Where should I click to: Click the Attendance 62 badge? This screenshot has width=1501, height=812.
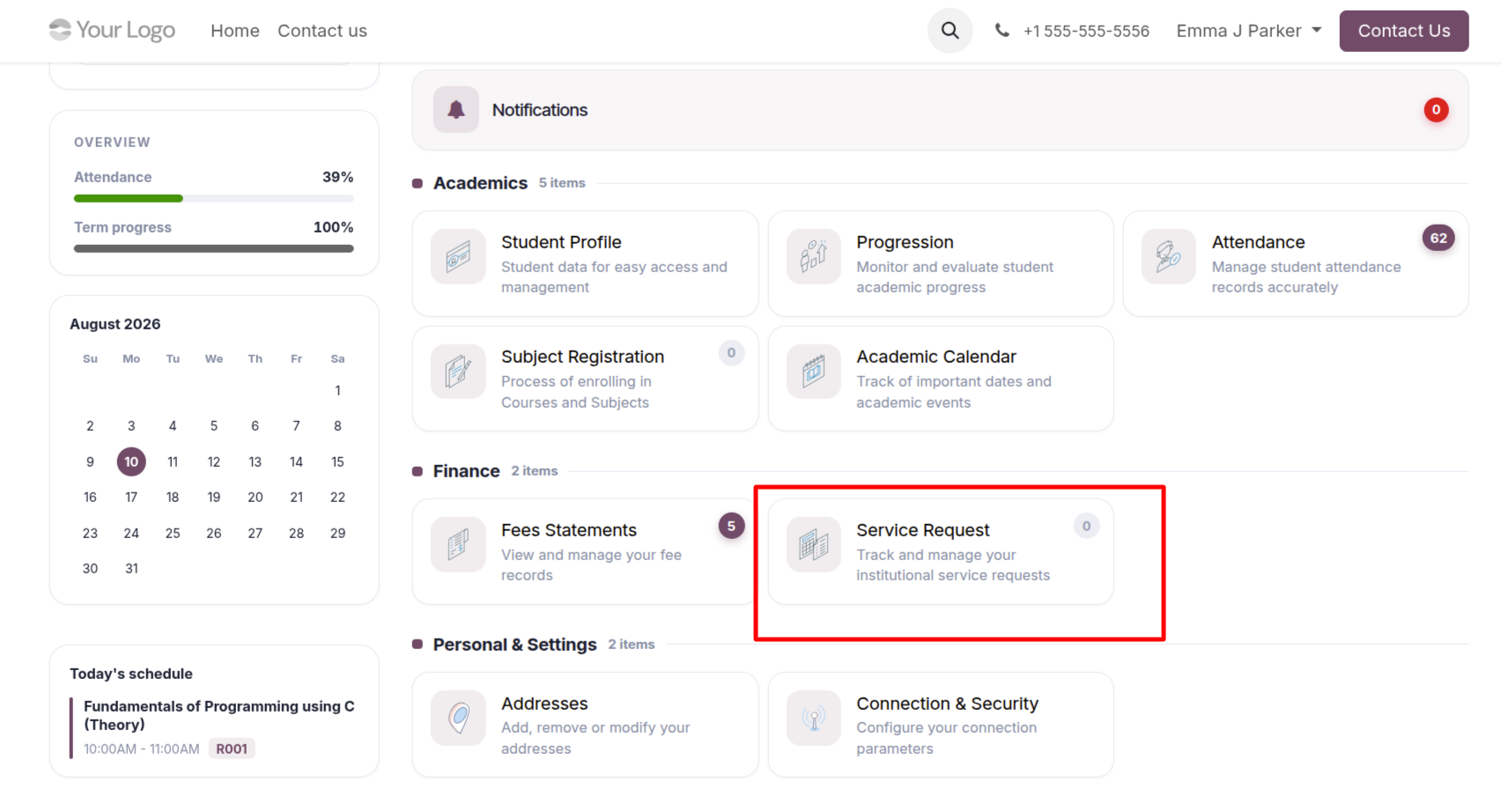1438,238
